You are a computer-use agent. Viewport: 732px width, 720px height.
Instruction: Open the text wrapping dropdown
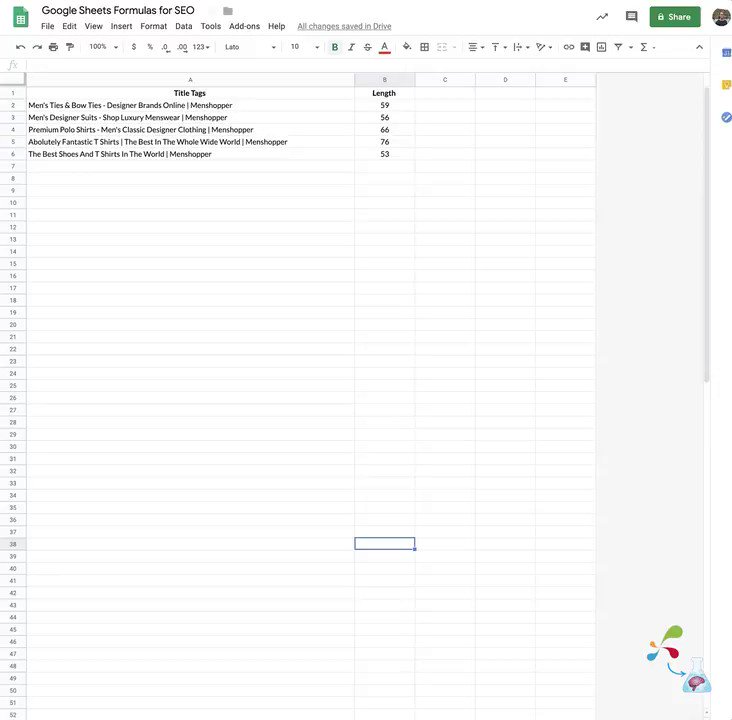point(521,47)
